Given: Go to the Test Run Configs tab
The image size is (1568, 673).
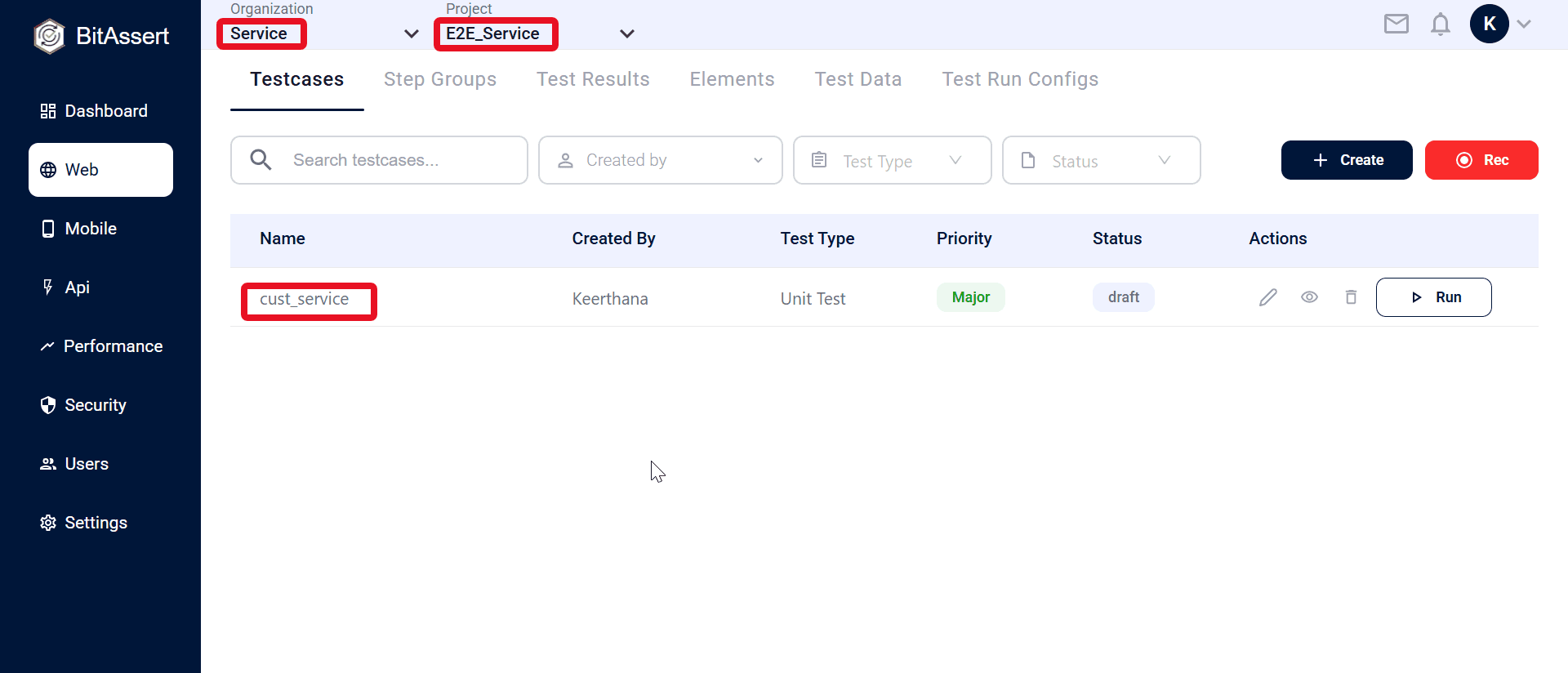Looking at the screenshot, I should pyautogui.click(x=1020, y=79).
